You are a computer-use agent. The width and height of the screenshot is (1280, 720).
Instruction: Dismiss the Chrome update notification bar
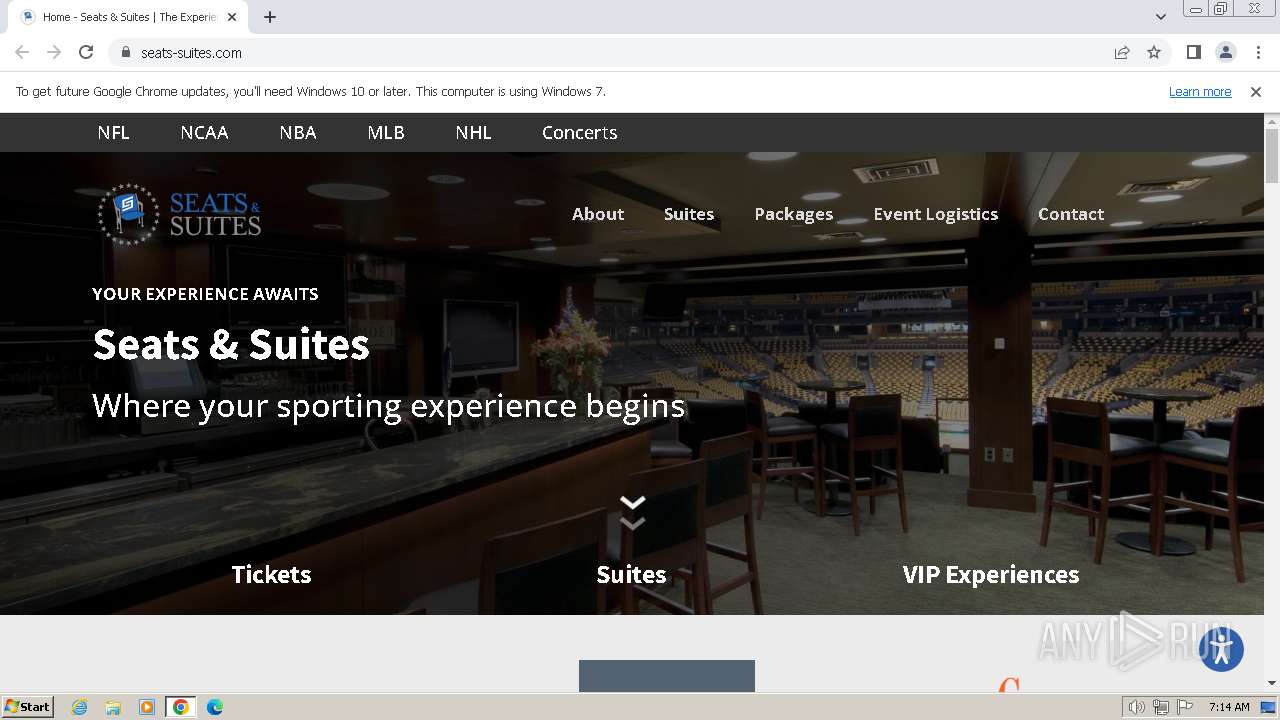click(1256, 91)
